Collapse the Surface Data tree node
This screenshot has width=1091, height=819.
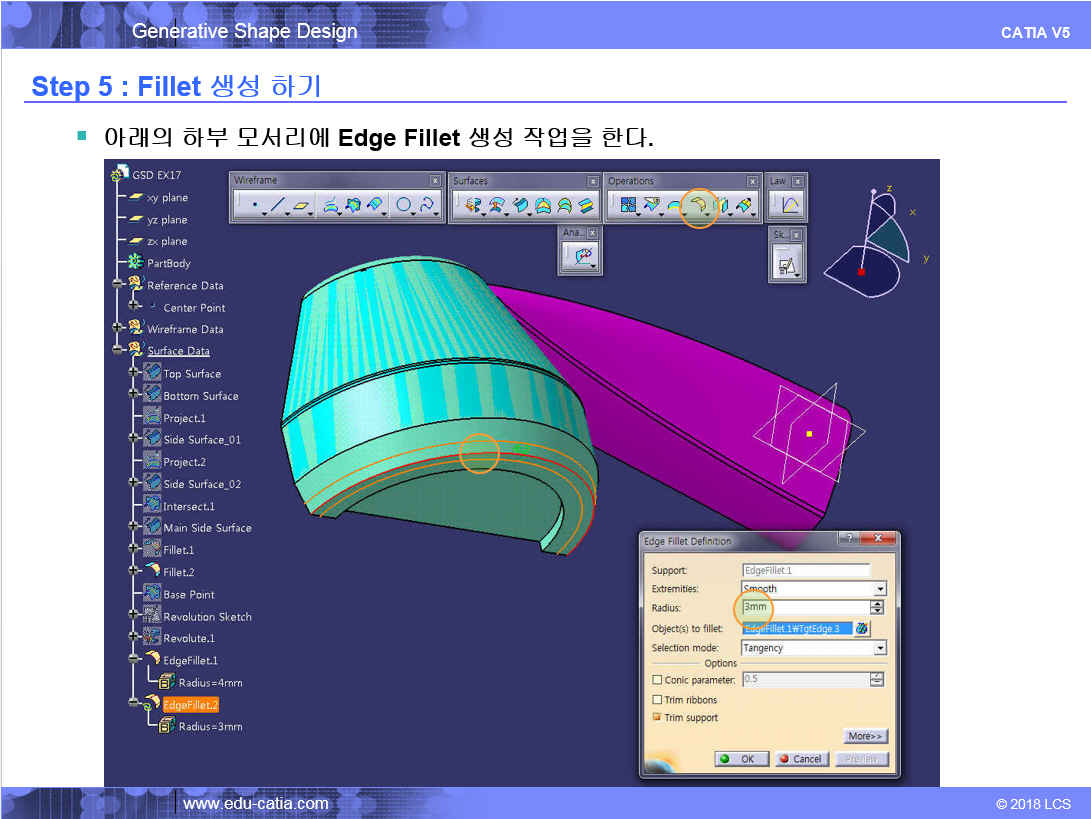(118, 351)
